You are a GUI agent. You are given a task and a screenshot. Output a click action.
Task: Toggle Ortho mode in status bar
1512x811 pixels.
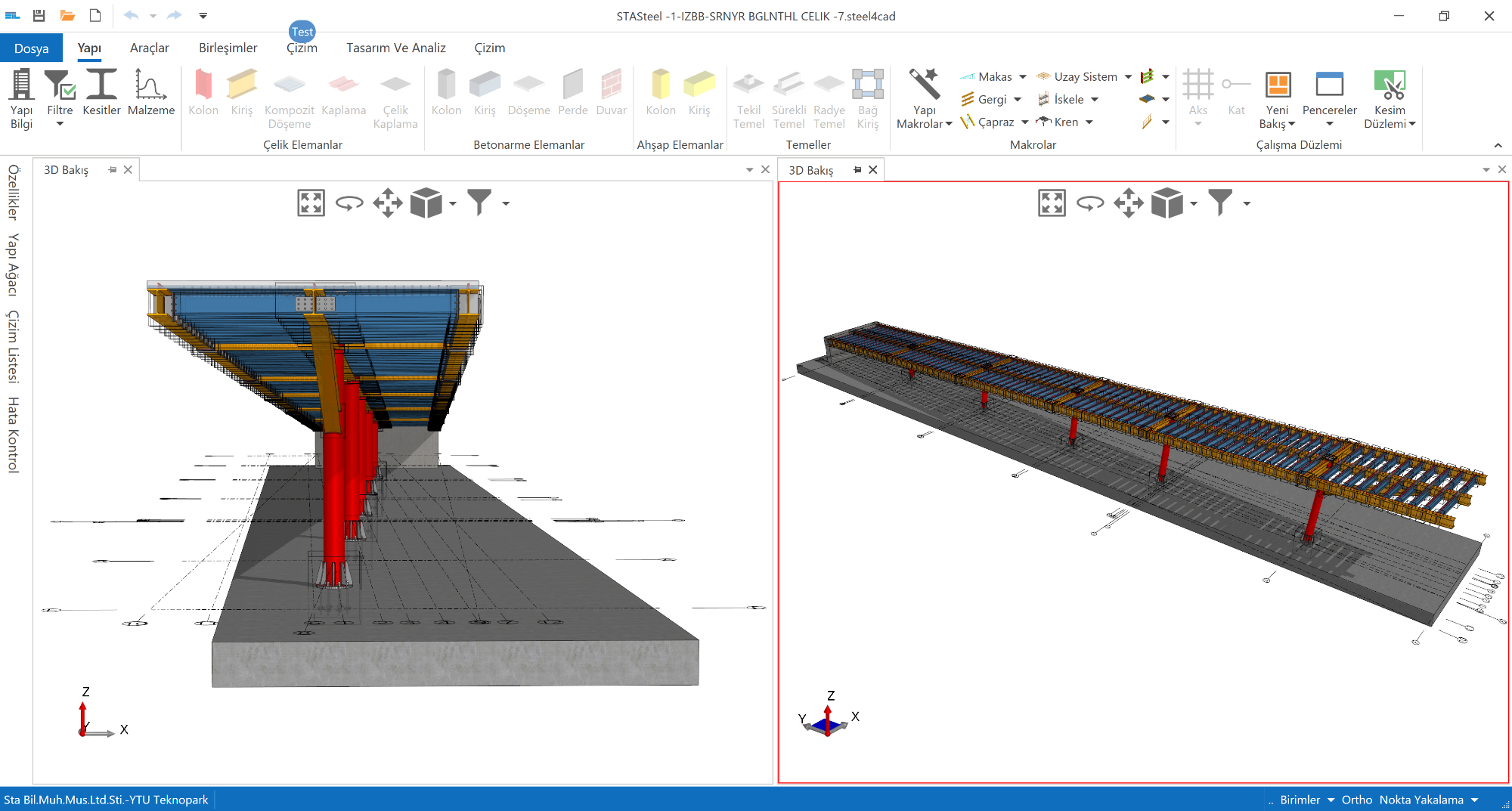point(1356,800)
